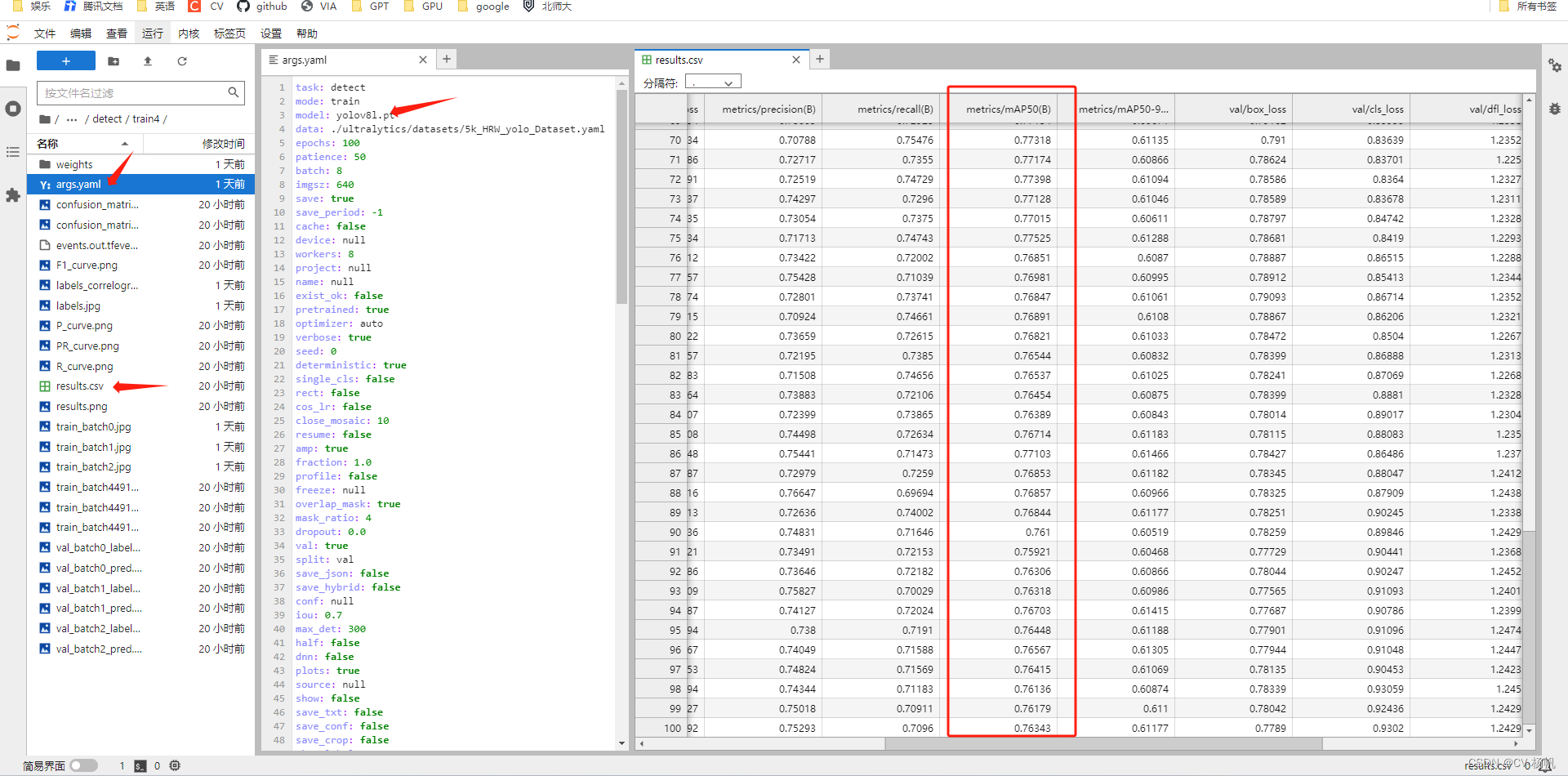Open the table of contents sidebar icon

tap(13, 152)
